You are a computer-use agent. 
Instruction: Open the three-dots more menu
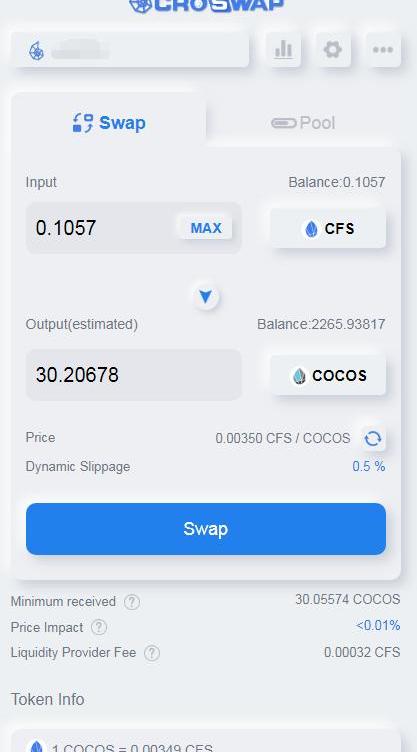[x=383, y=49]
